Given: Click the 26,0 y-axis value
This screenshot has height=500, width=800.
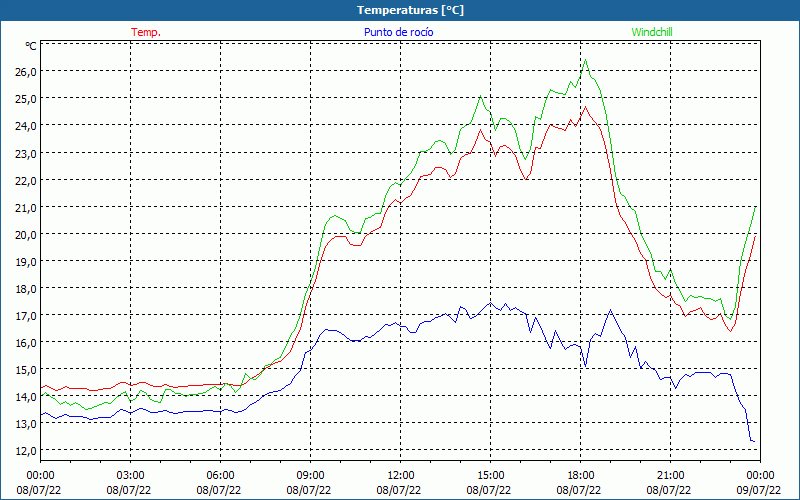Looking at the screenshot, I should tap(25, 71).
